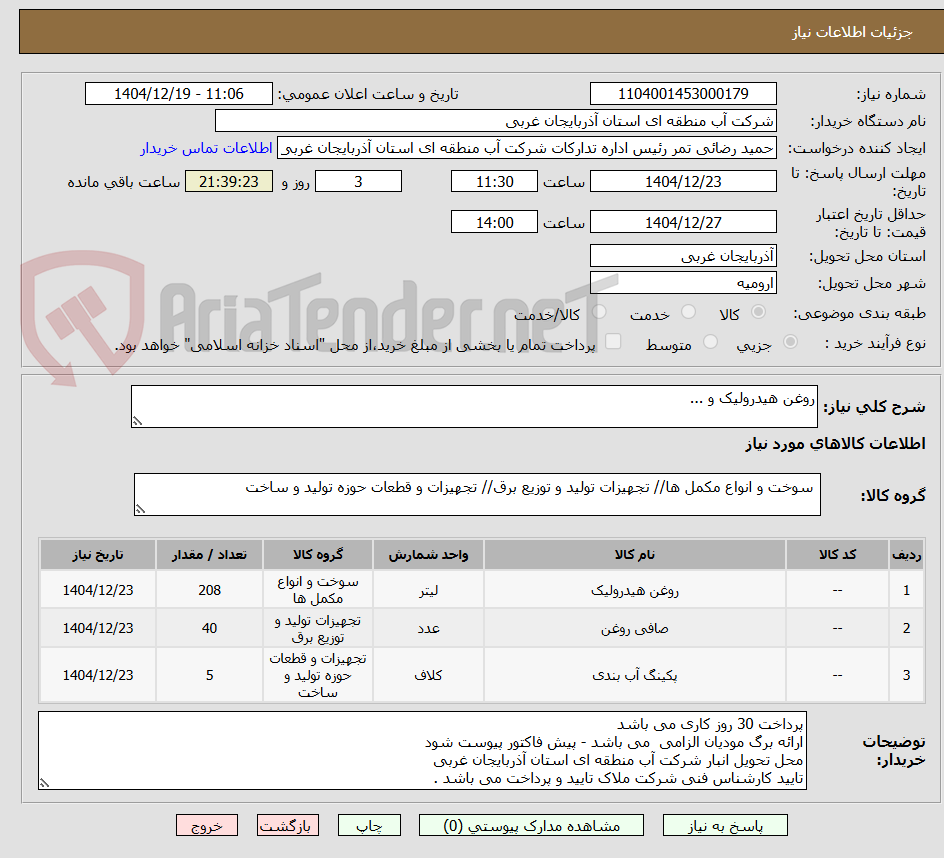Click the شماره نیاز number field
This screenshot has height=858, width=944.
[683, 94]
